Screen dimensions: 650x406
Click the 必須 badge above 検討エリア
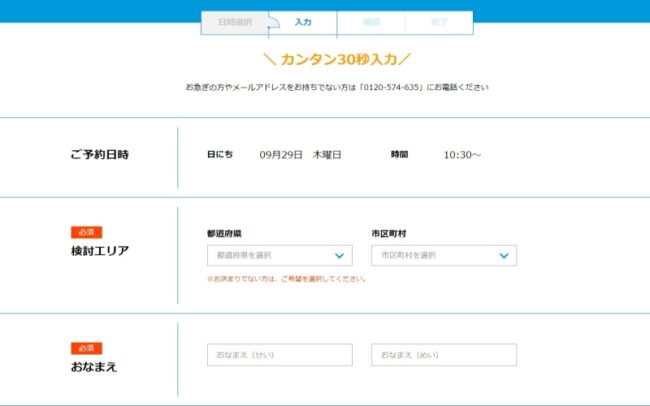click(87, 232)
